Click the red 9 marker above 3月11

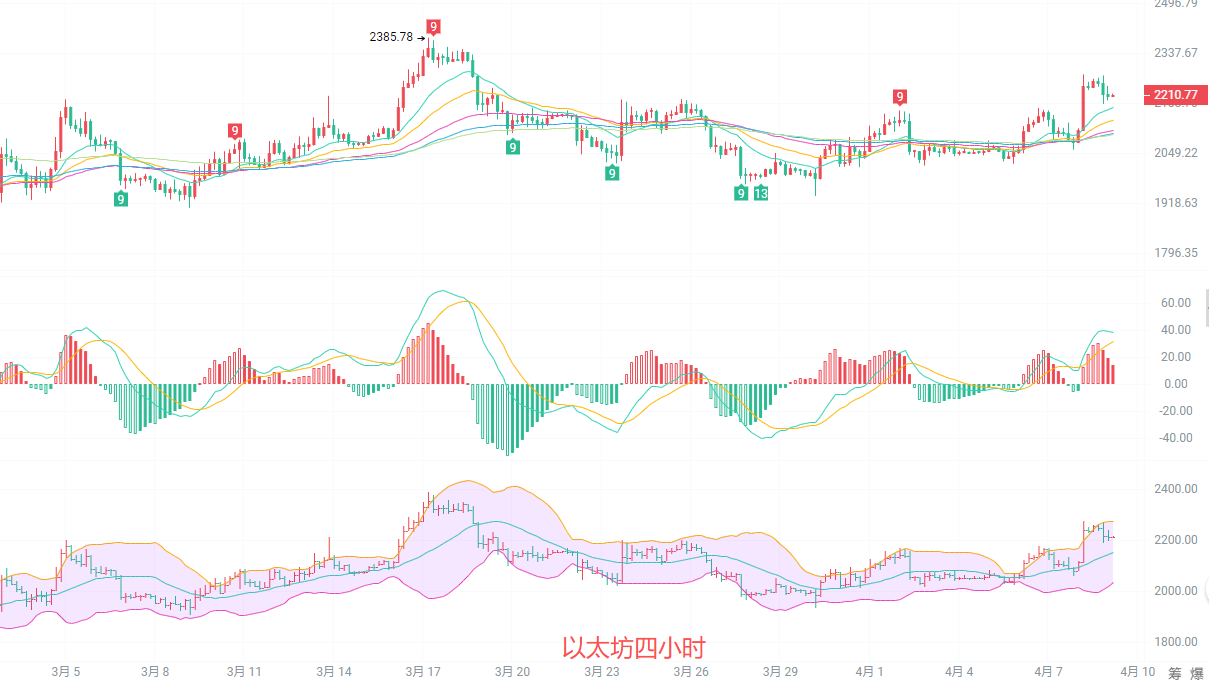234,130
